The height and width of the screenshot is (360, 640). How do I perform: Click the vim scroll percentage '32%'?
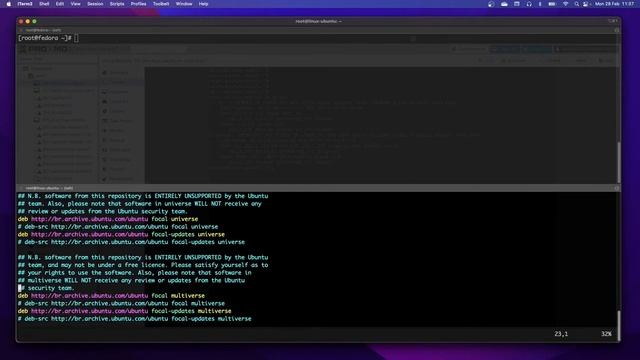606,334
